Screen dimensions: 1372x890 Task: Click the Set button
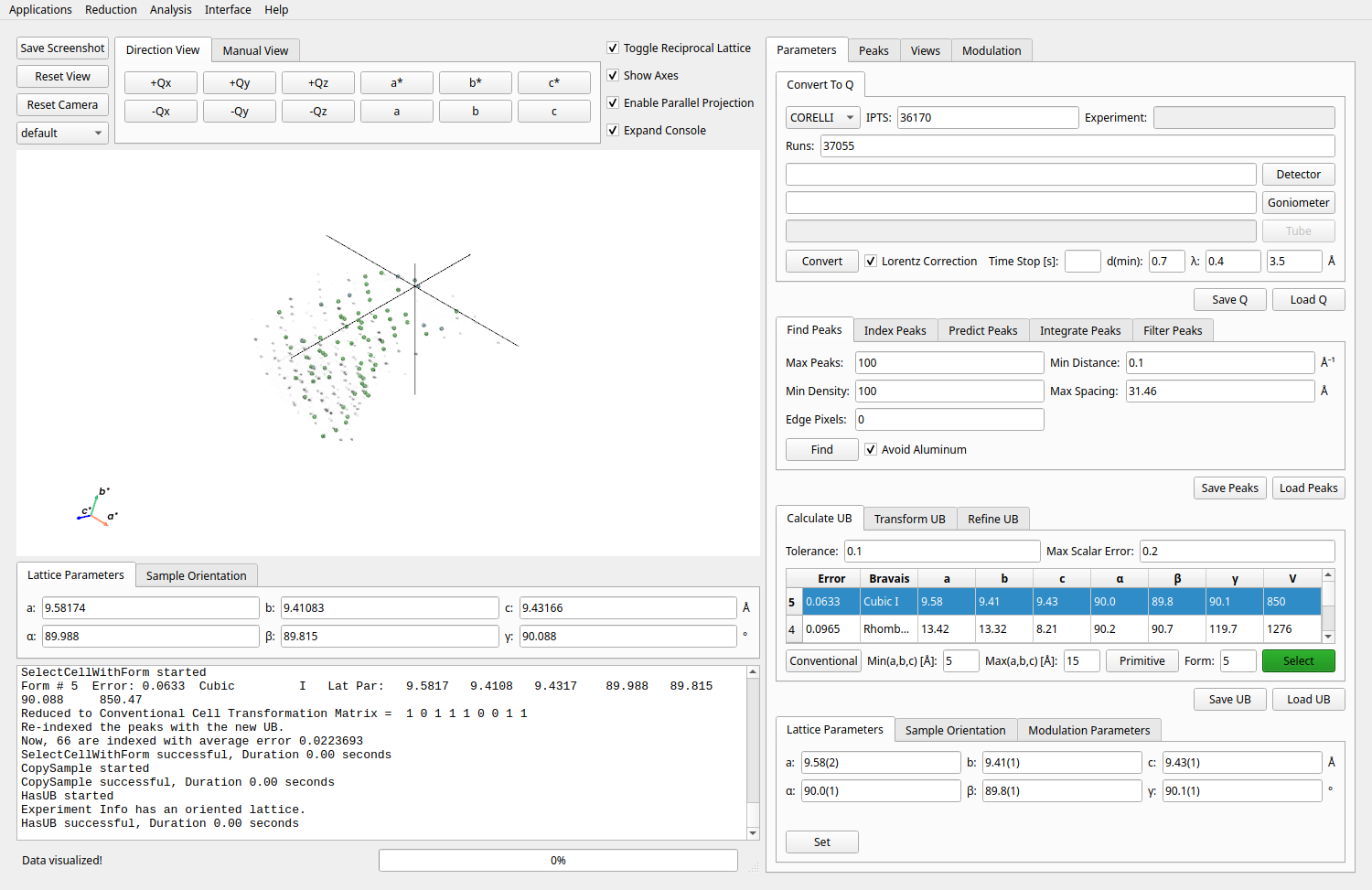[x=822, y=842]
